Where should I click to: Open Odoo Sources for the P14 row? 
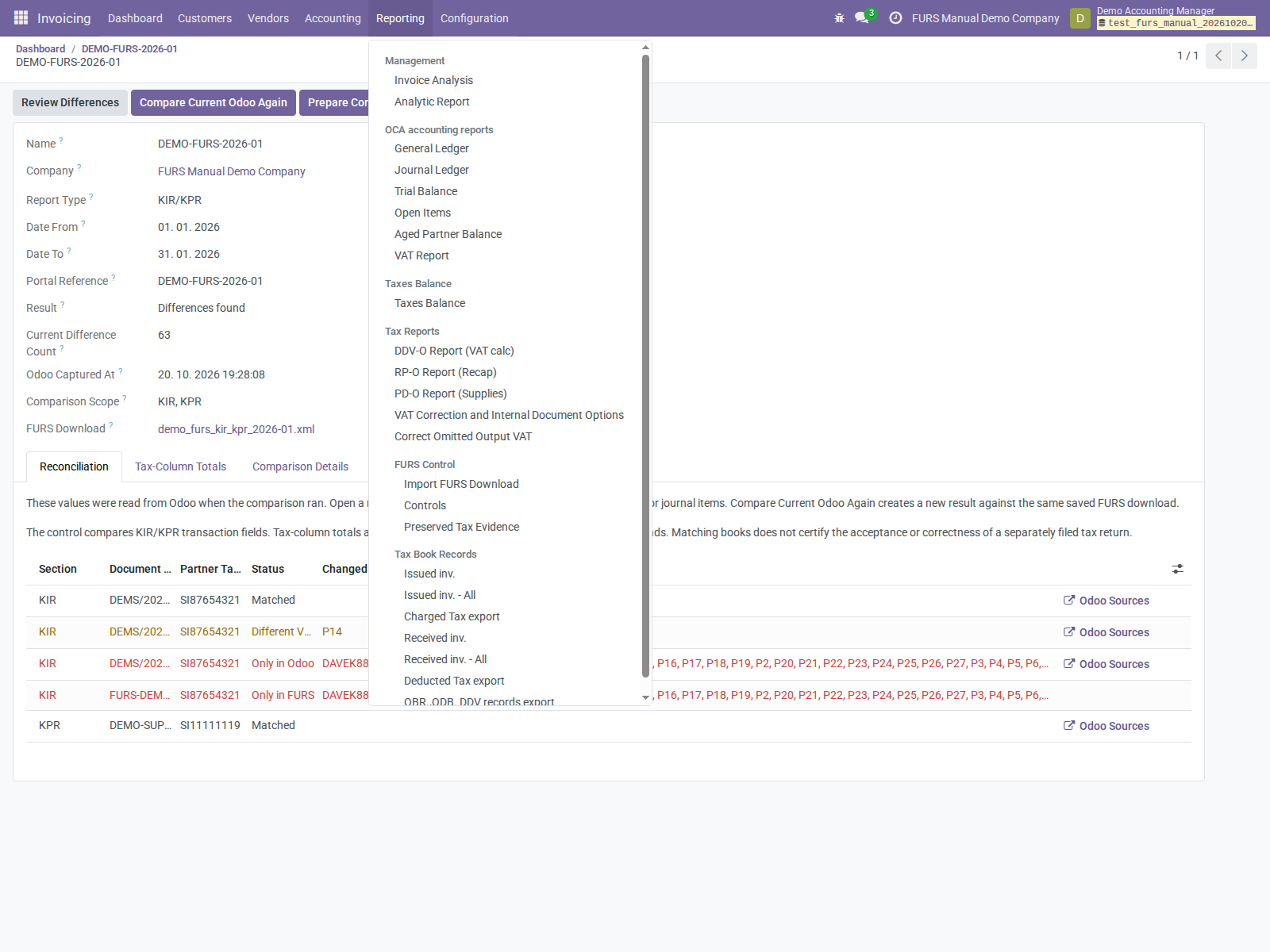1106,632
